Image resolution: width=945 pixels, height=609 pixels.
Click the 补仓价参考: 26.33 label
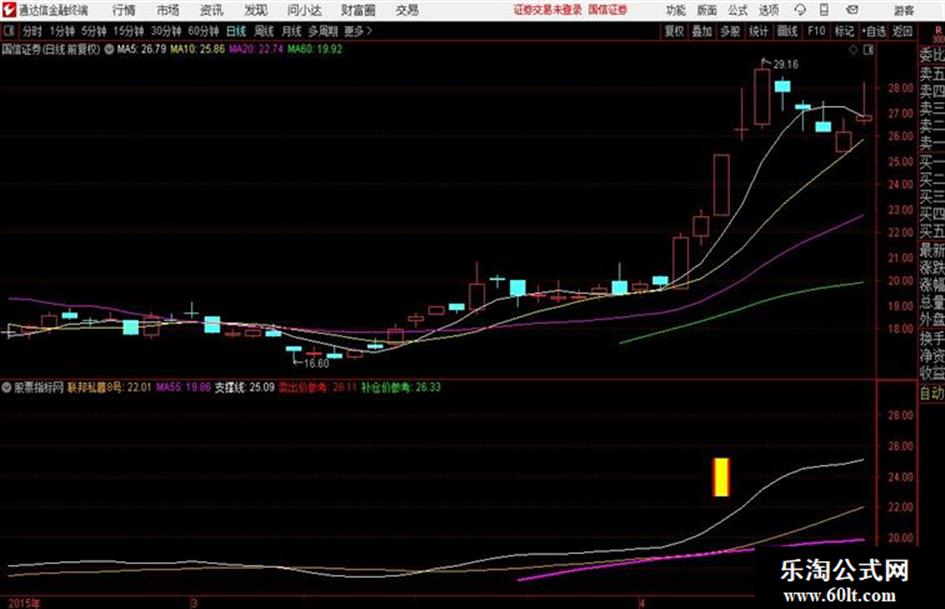tap(401, 387)
